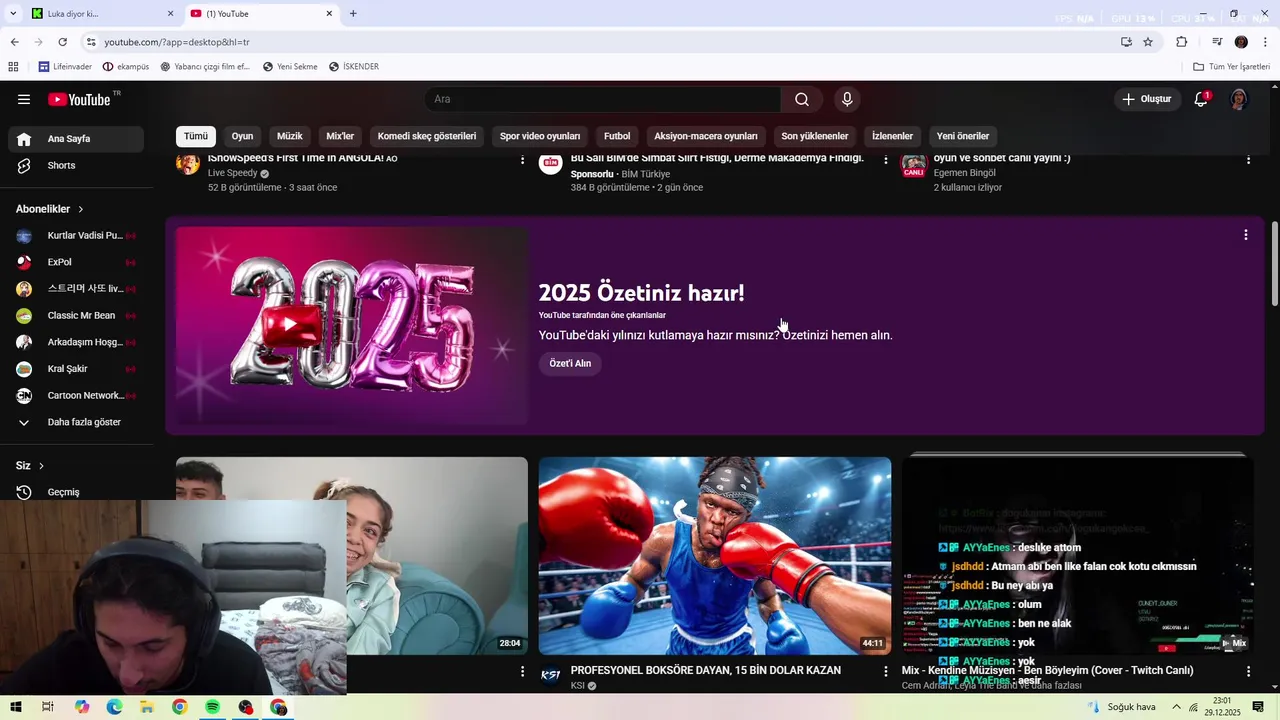The height and width of the screenshot is (720, 1280).
Task: Click the page vertical scrollbar
Action: pyautogui.click(x=1274, y=264)
